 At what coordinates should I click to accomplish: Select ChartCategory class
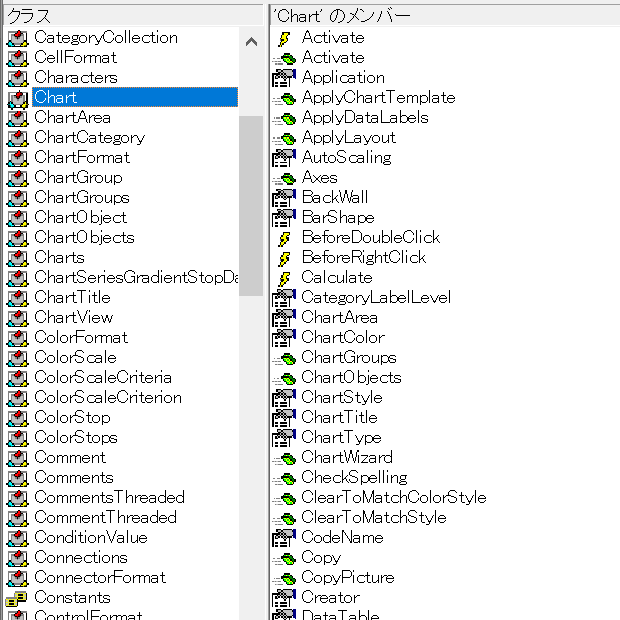[90, 138]
